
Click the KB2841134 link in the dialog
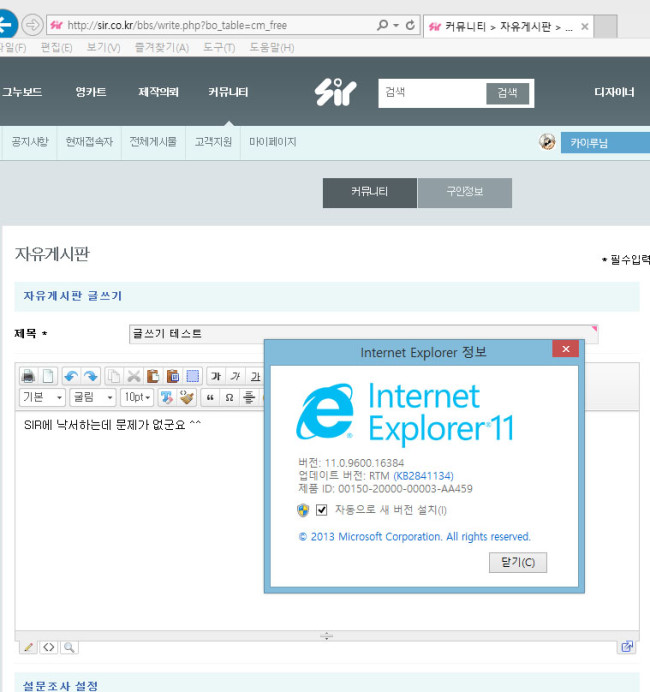coord(423,476)
